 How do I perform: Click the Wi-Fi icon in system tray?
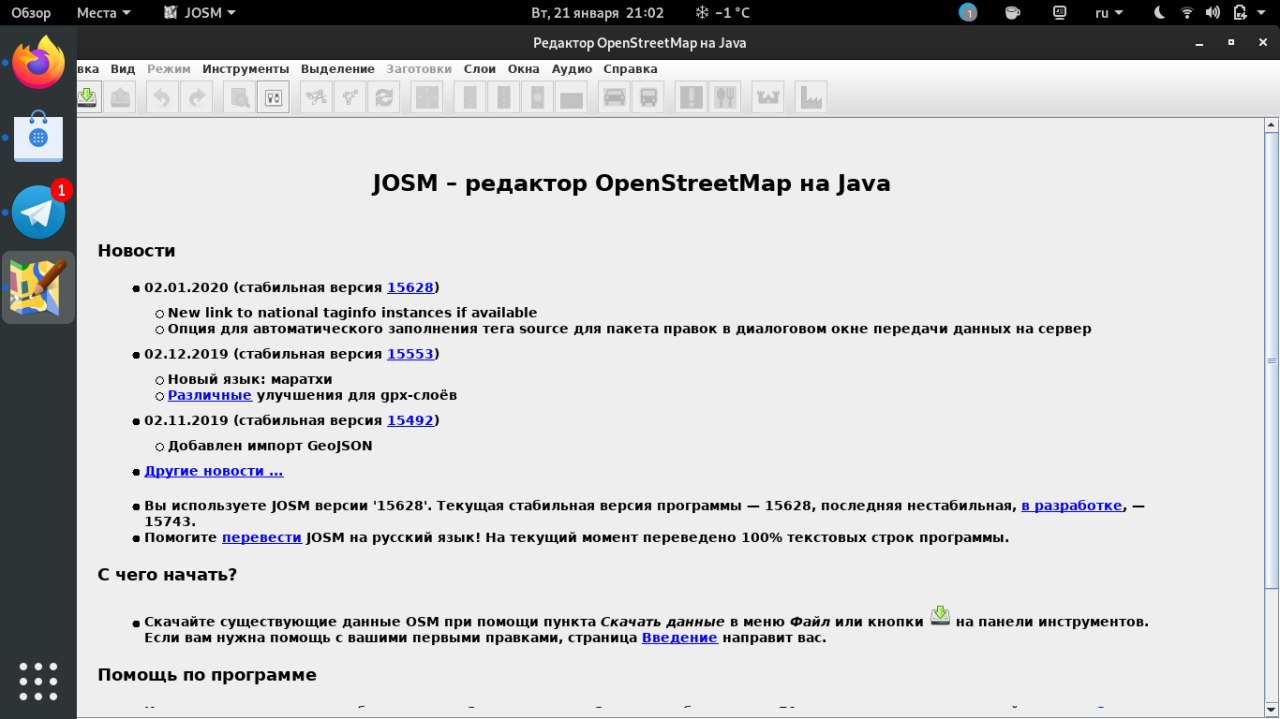[1187, 13]
